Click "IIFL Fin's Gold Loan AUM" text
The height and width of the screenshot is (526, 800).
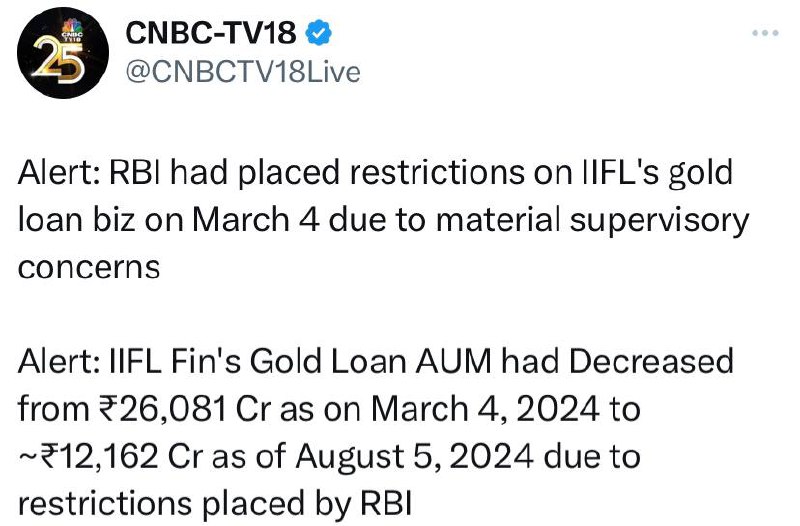(301, 361)
